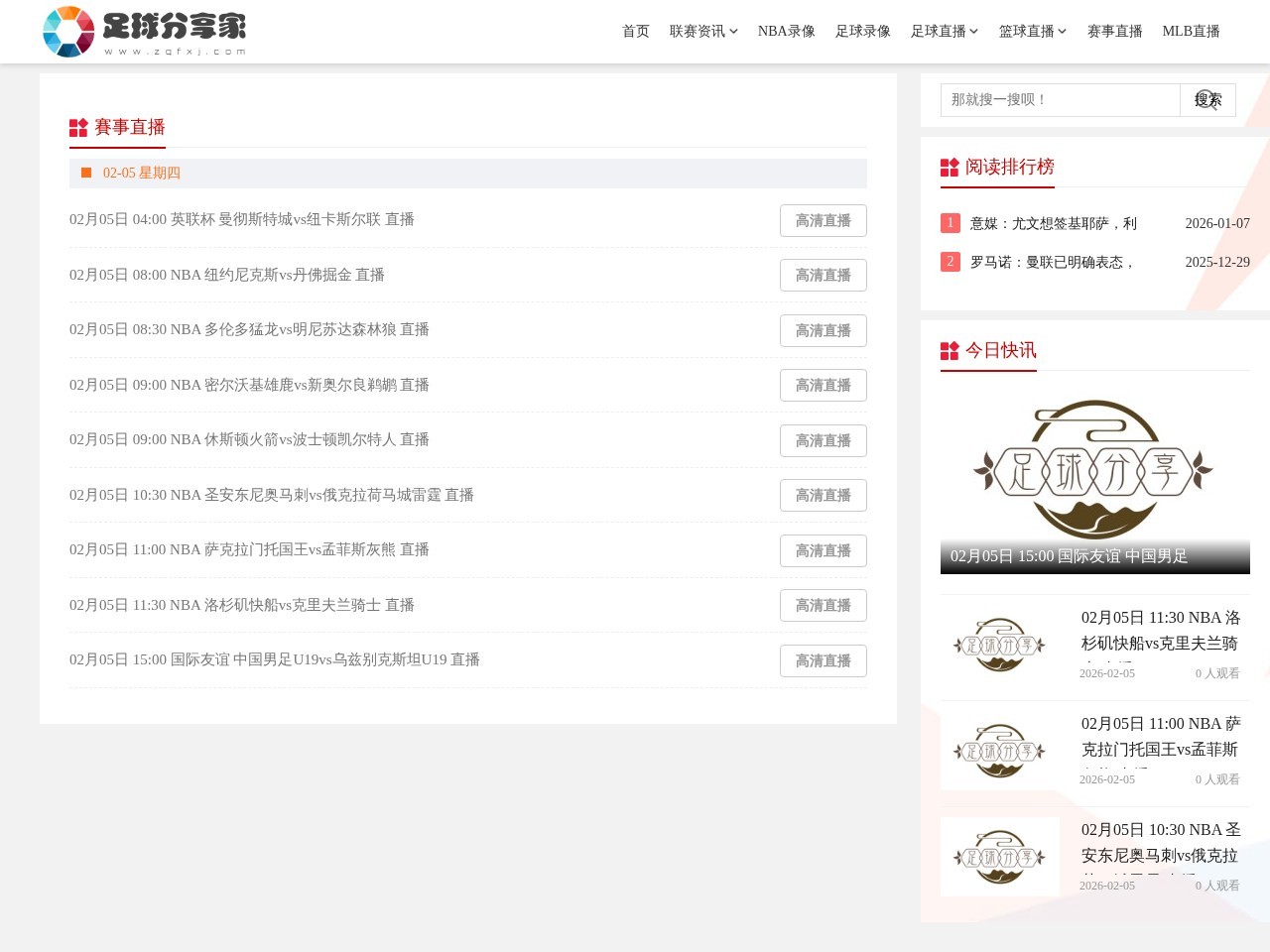The width and height of the screenshot is (1270, 952).
Task: Open the 足球录像 nav item
Action: [x=863, y=32]
